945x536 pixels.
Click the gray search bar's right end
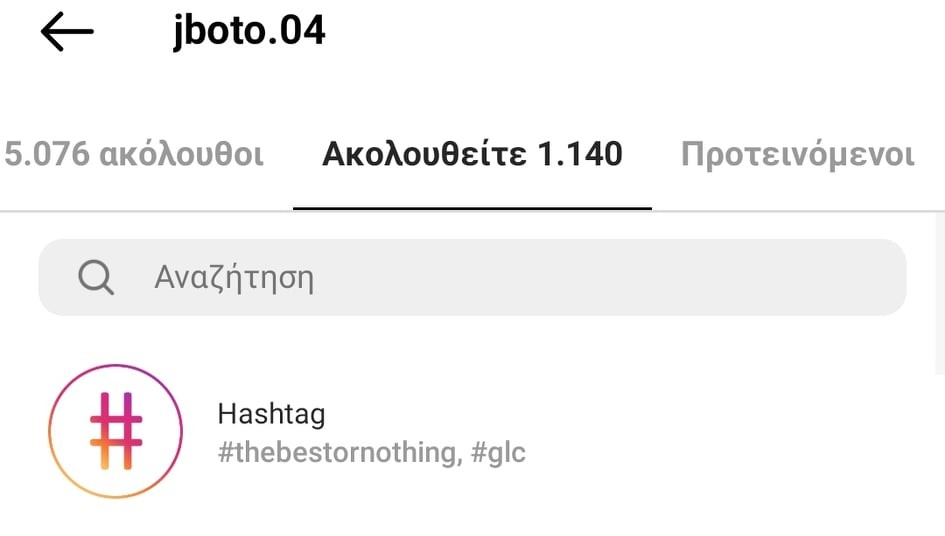(x=880, y=277)
